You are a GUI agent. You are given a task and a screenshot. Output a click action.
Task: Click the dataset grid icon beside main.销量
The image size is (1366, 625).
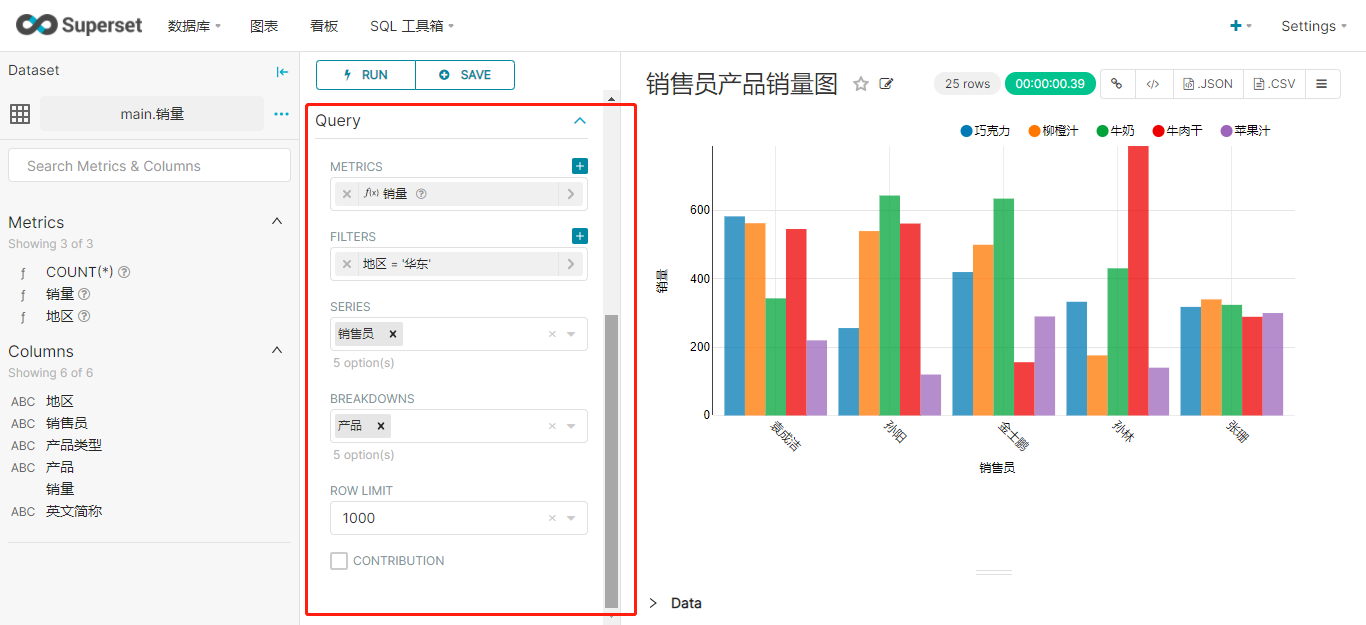pyautogui.click(x=20, y=113)
